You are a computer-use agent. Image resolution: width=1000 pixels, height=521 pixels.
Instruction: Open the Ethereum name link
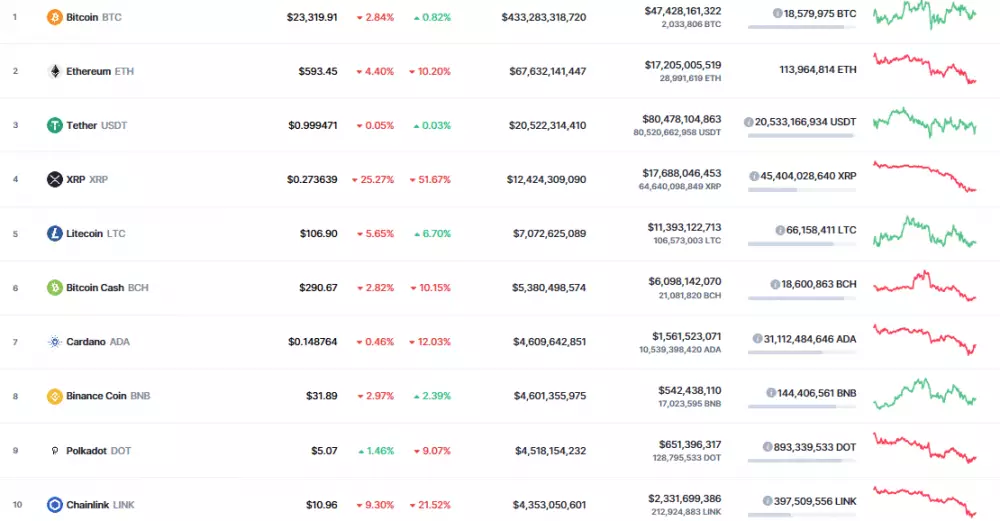(87, 71)
